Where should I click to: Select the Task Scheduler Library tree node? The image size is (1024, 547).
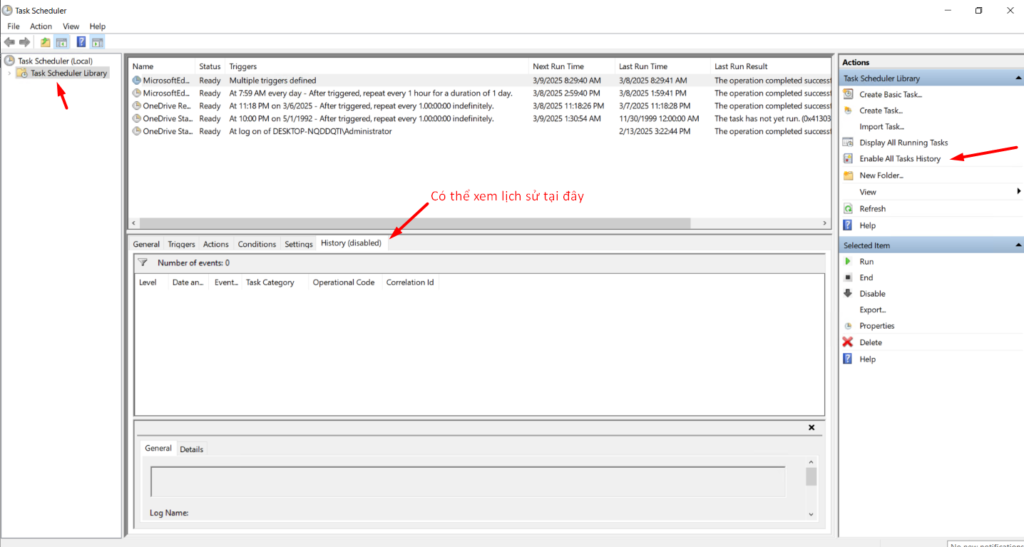click(69, 73)
